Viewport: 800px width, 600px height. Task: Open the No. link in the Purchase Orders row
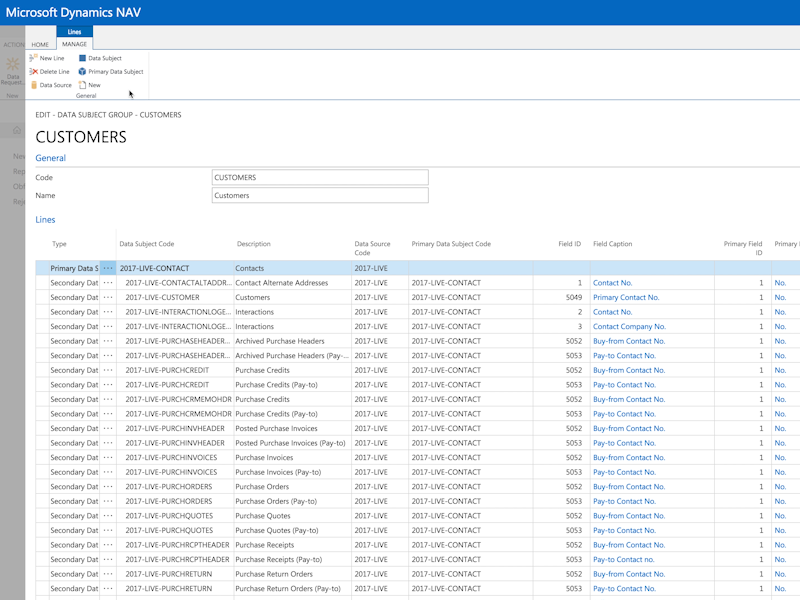(780, 486)
